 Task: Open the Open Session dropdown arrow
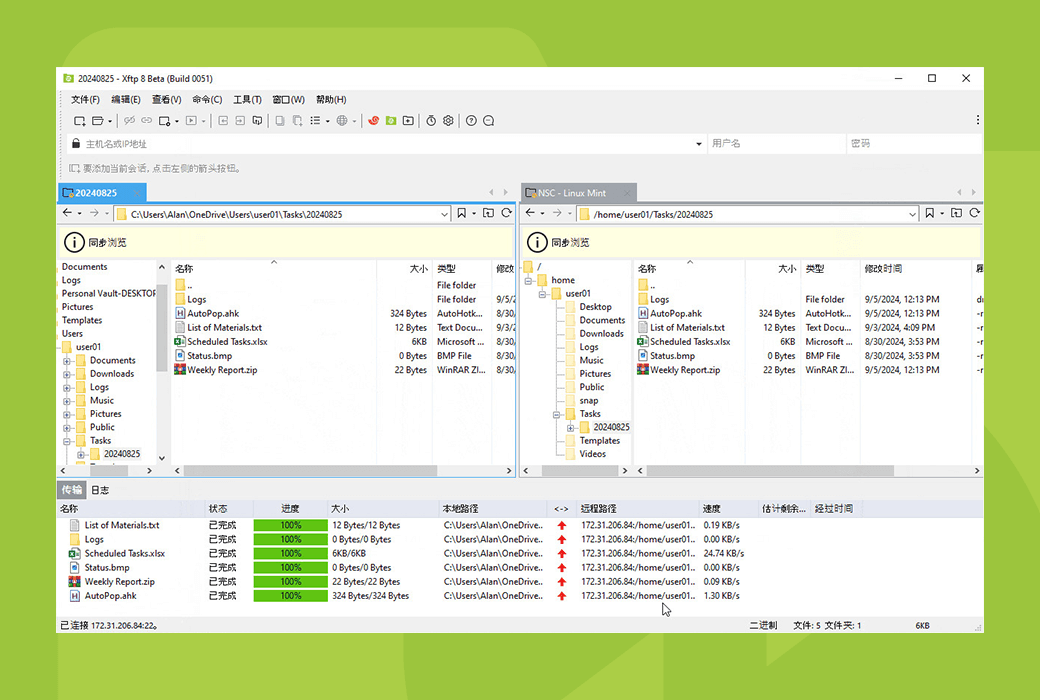[109, 121]
